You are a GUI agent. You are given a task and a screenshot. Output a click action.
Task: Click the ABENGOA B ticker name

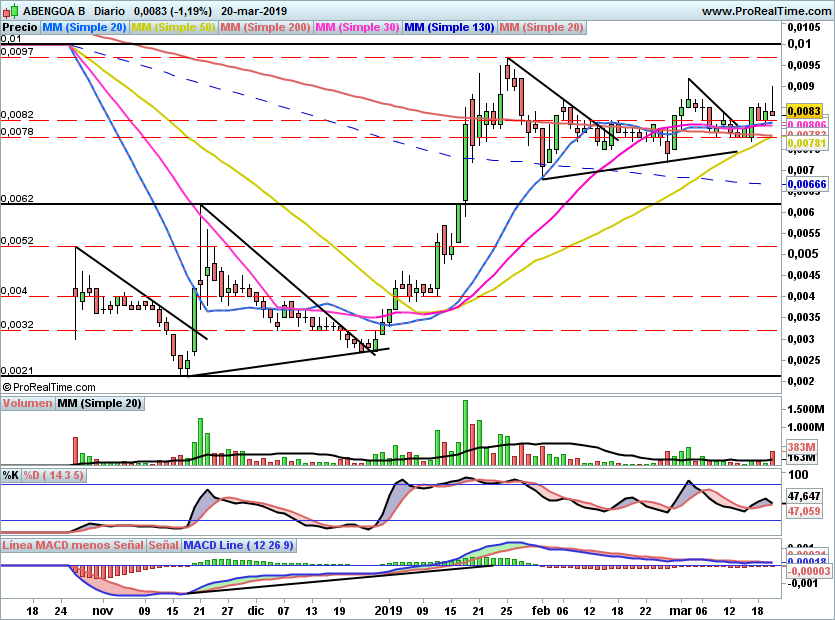(x=54, y=11)
